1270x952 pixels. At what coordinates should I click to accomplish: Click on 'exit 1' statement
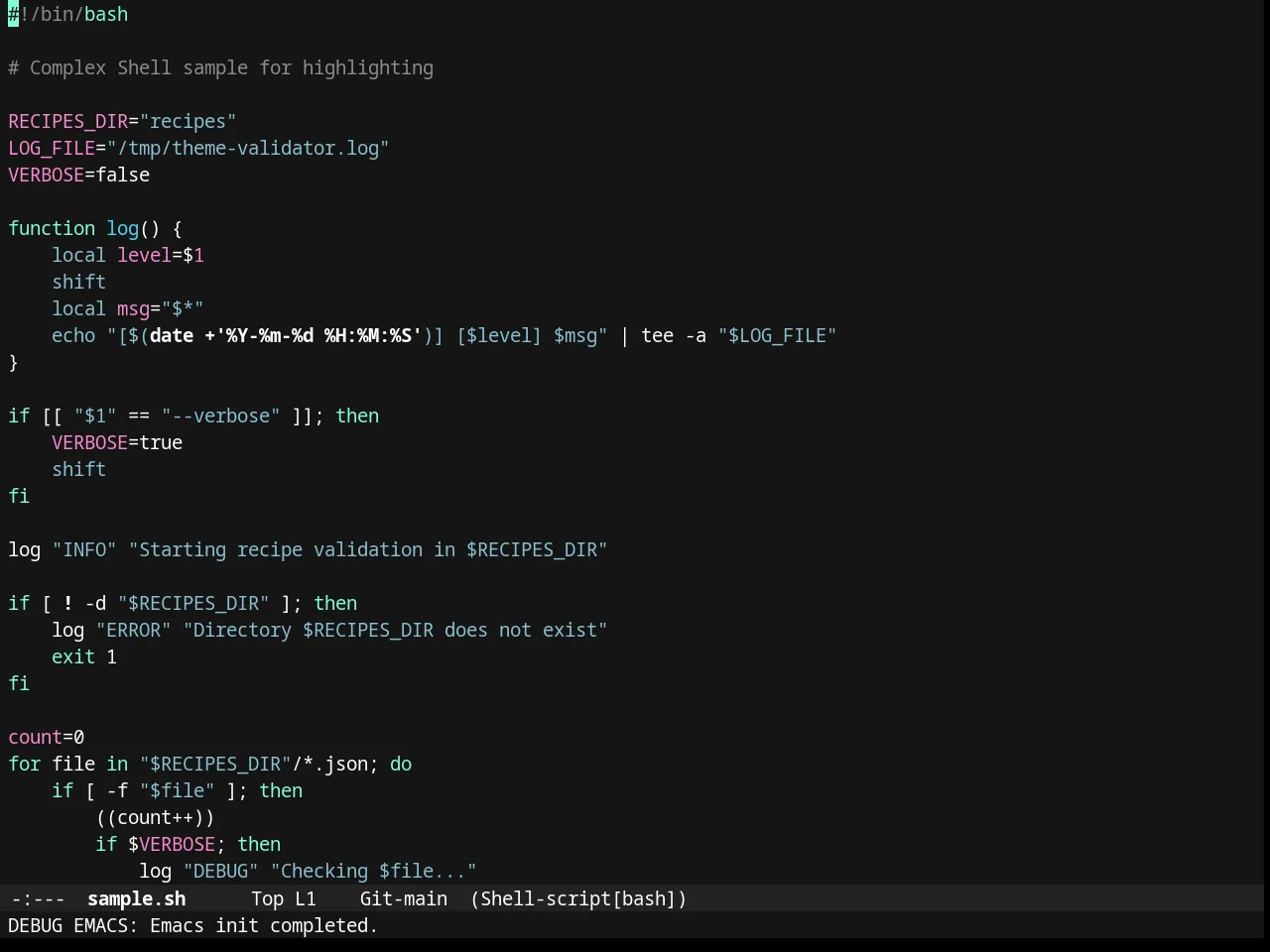coord(84,656)
